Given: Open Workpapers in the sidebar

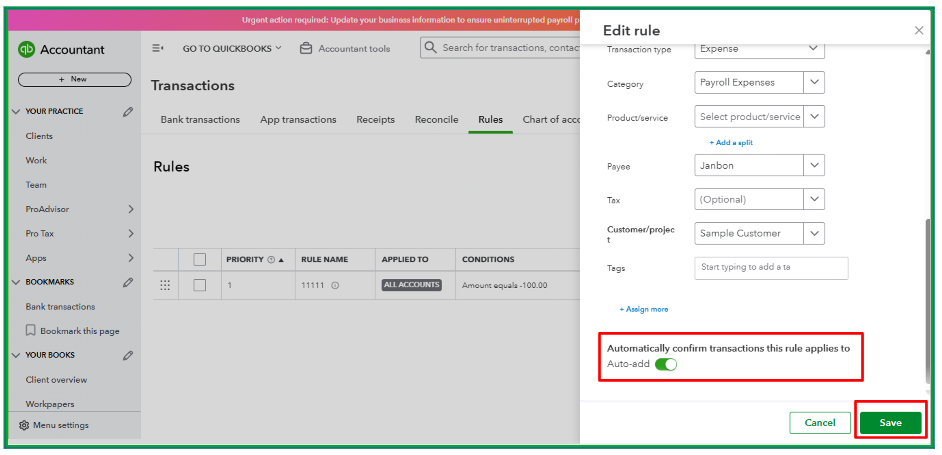Looking at the screenshot, I should tap(50, 405).
